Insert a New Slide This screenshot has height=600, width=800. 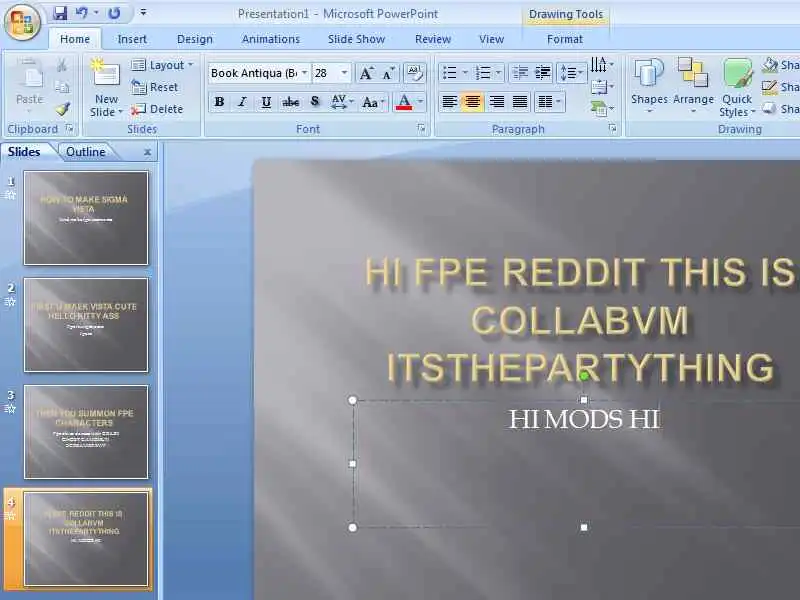click(x=106, y=87)
